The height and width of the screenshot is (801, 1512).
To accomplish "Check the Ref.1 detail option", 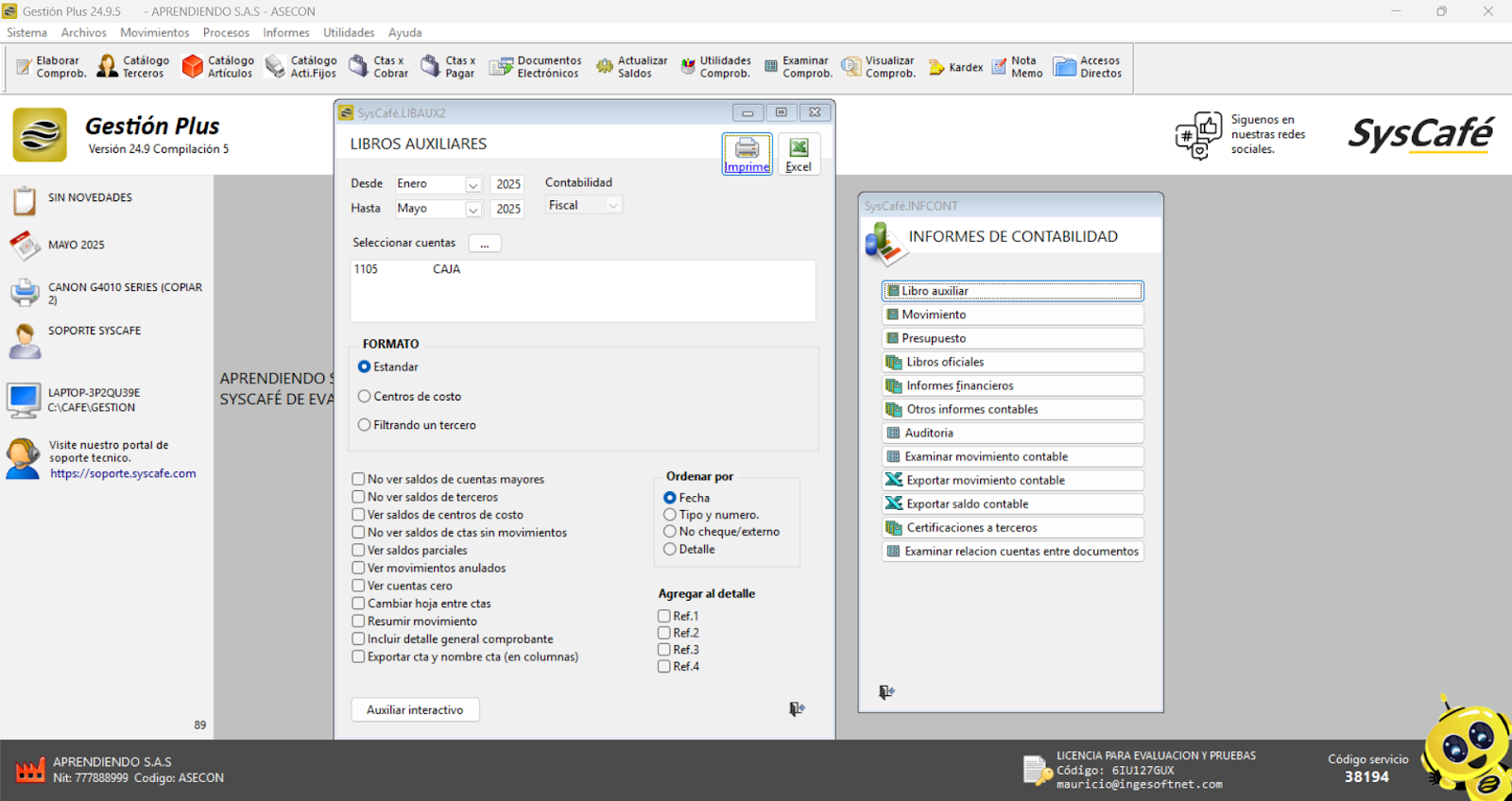I will coord(664,616).
